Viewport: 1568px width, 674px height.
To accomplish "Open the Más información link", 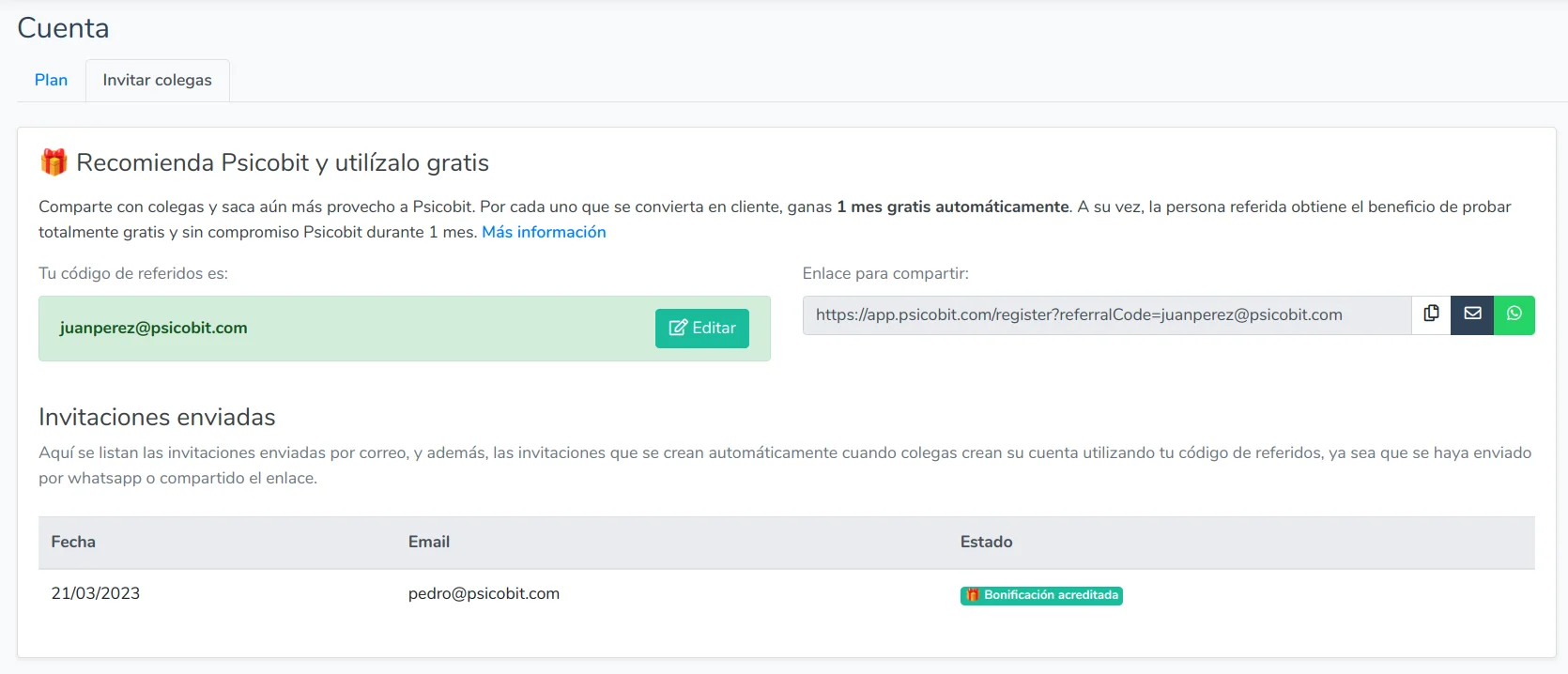I will click(544, 232).
